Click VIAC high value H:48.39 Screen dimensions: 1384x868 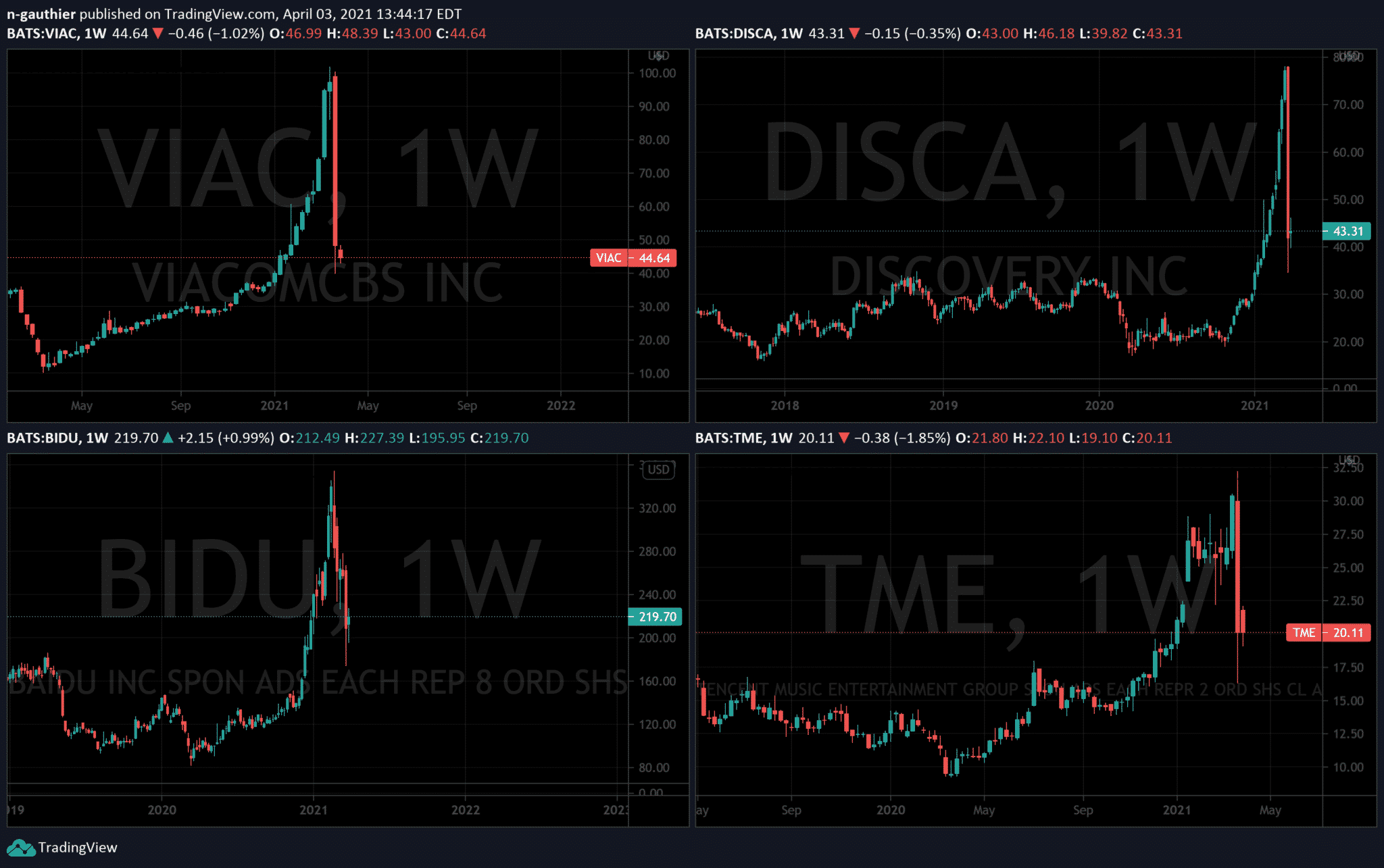352,34
